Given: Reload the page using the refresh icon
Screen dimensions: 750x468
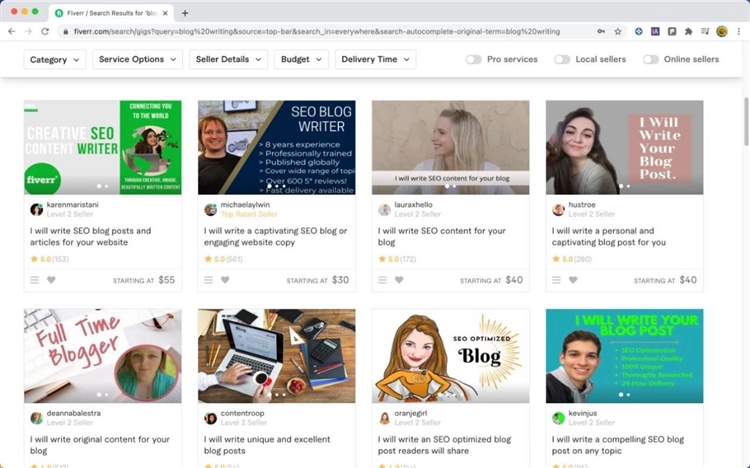Looking at the screenshot, I should pos(46,31).
